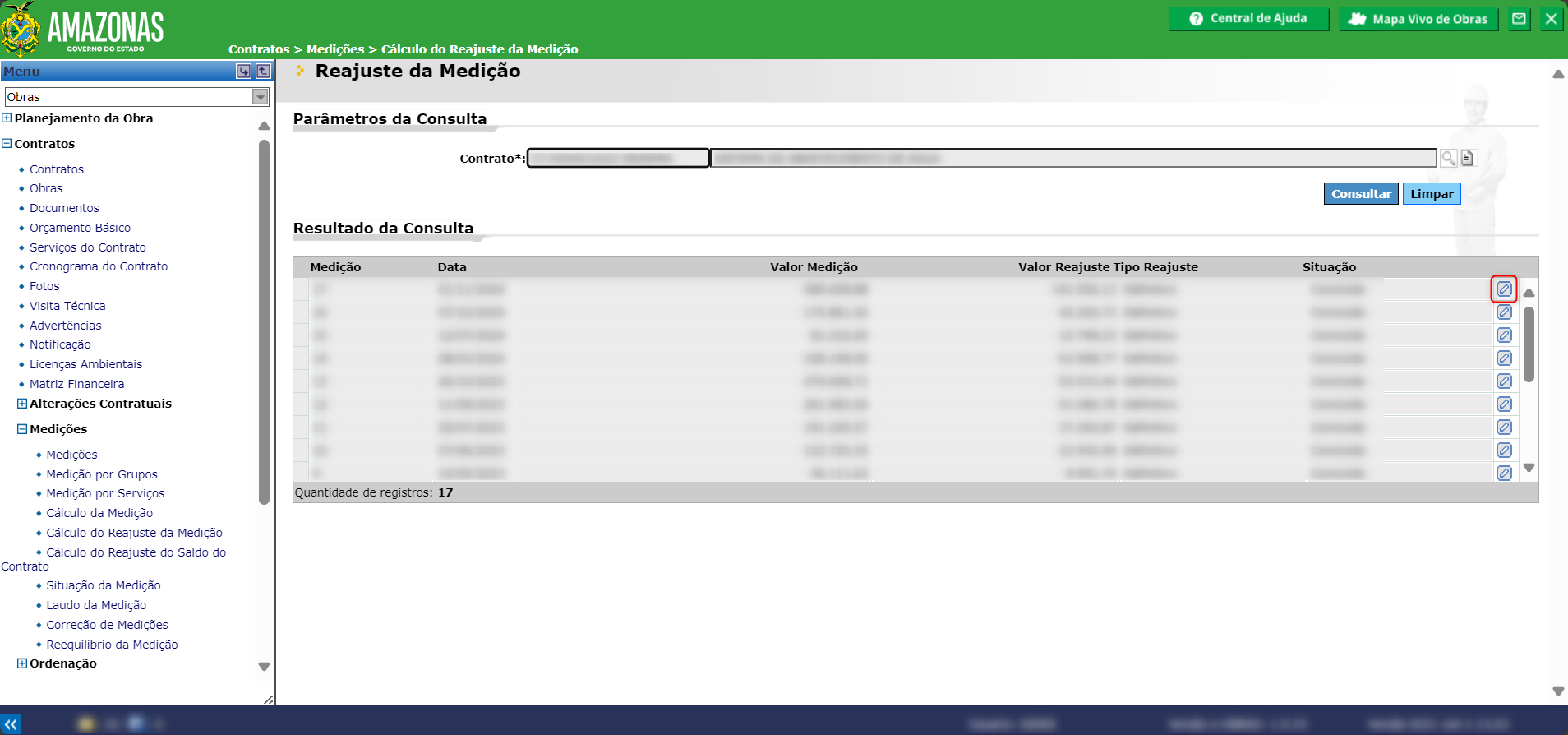Click Contratos in the breadcrumb

259,49
